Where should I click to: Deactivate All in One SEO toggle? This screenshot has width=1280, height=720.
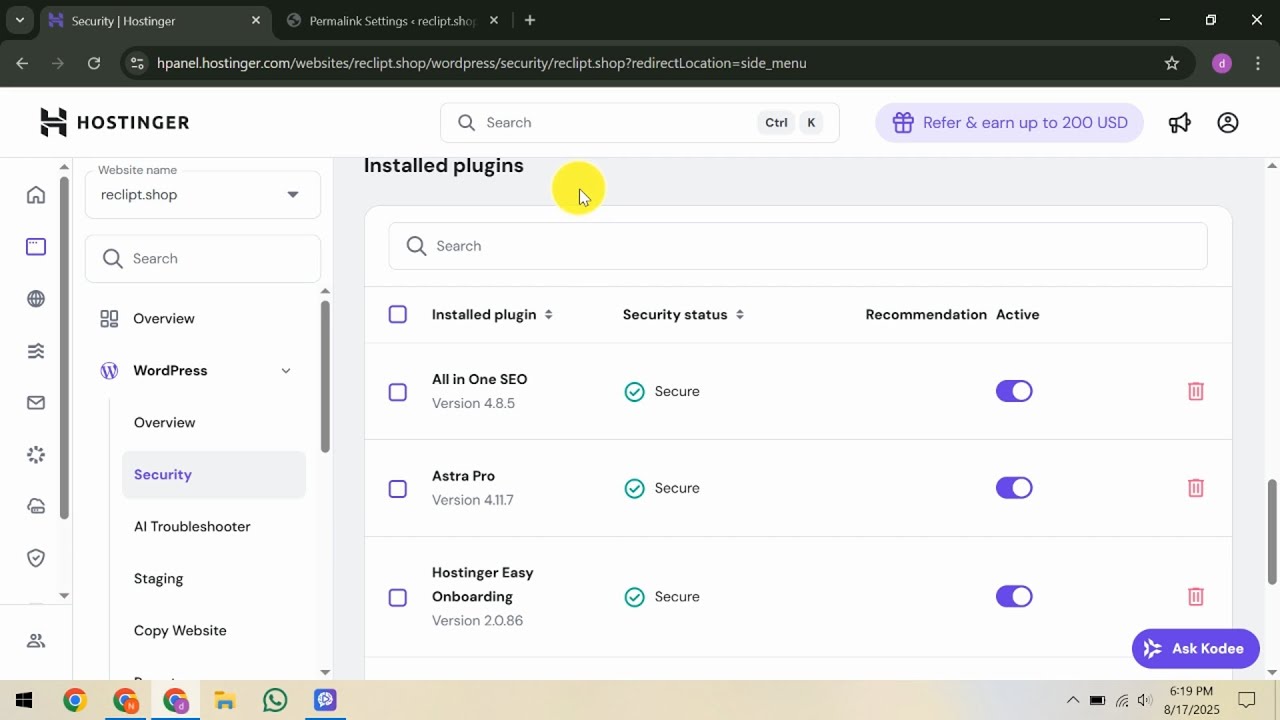1014,391
